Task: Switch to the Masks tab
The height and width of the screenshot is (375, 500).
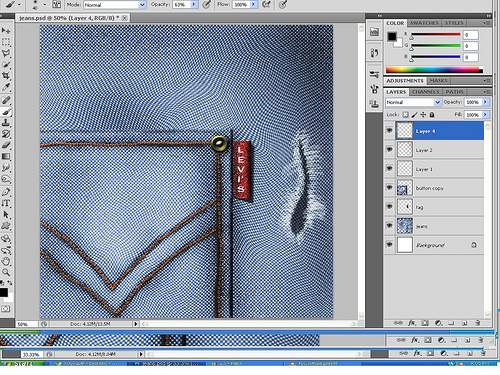Action: pos(438,81)
